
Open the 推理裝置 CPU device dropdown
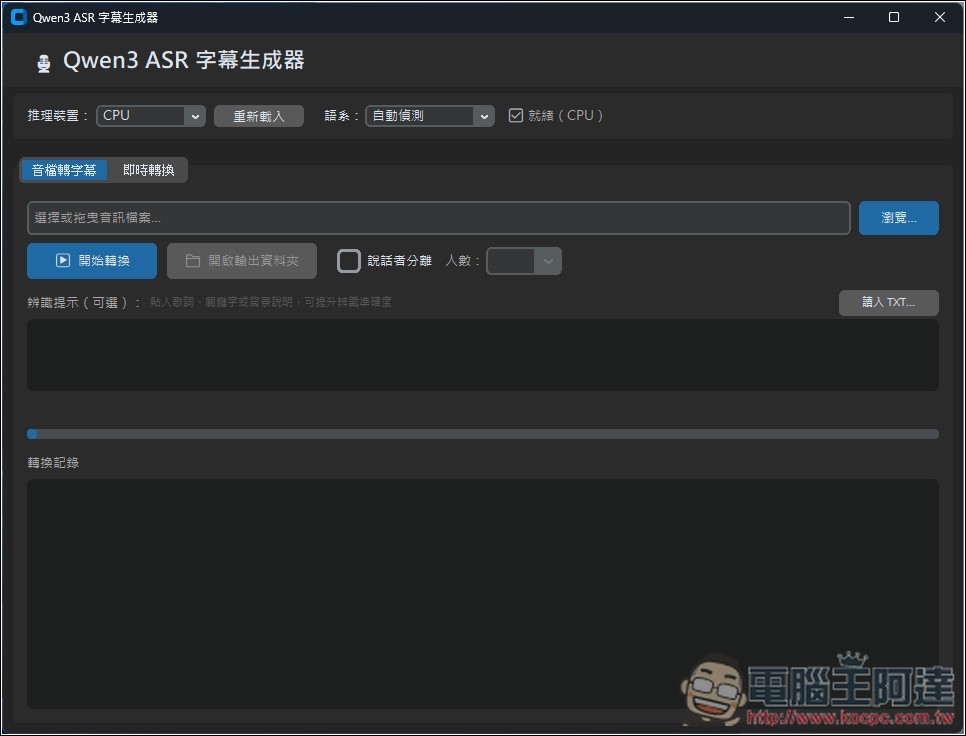click(x=150, y=115)
